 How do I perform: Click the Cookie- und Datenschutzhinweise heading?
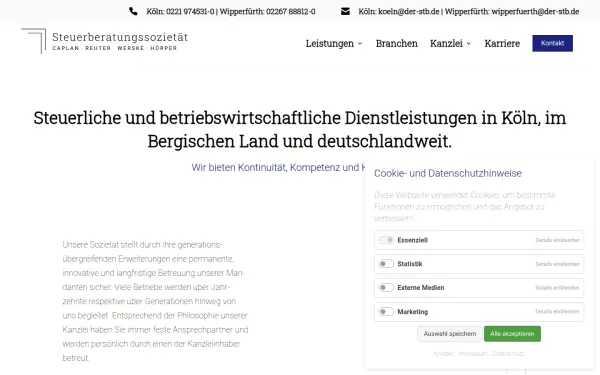[x=448, y=173]
